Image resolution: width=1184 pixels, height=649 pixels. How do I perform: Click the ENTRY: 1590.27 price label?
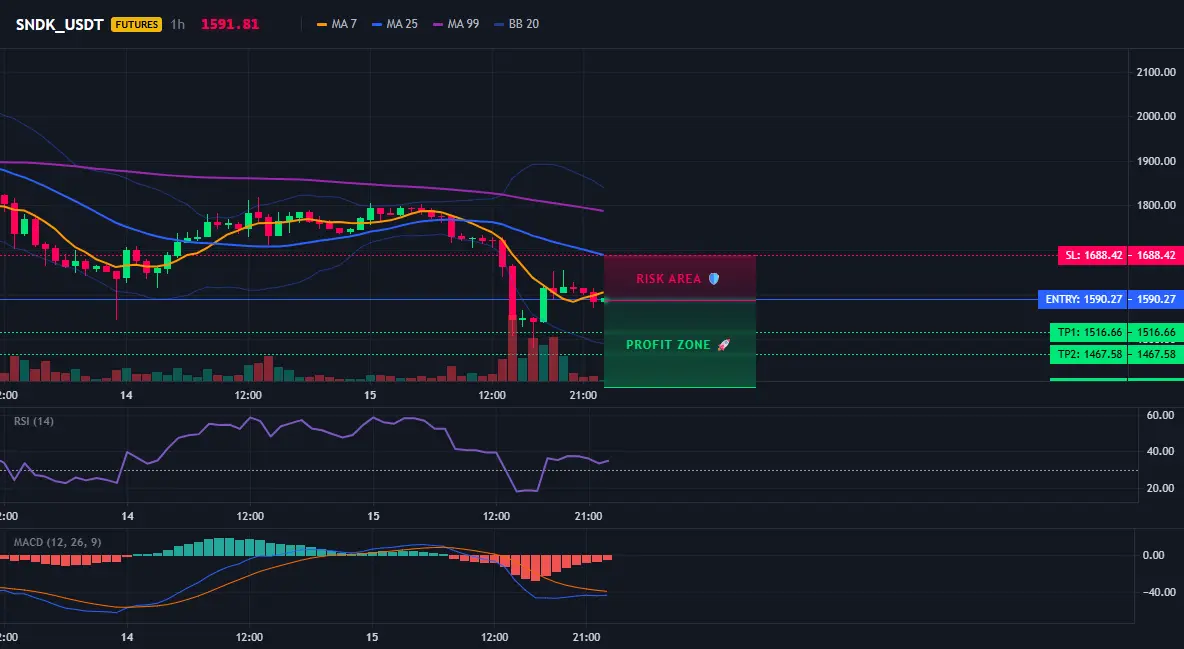pos(1083,299)
